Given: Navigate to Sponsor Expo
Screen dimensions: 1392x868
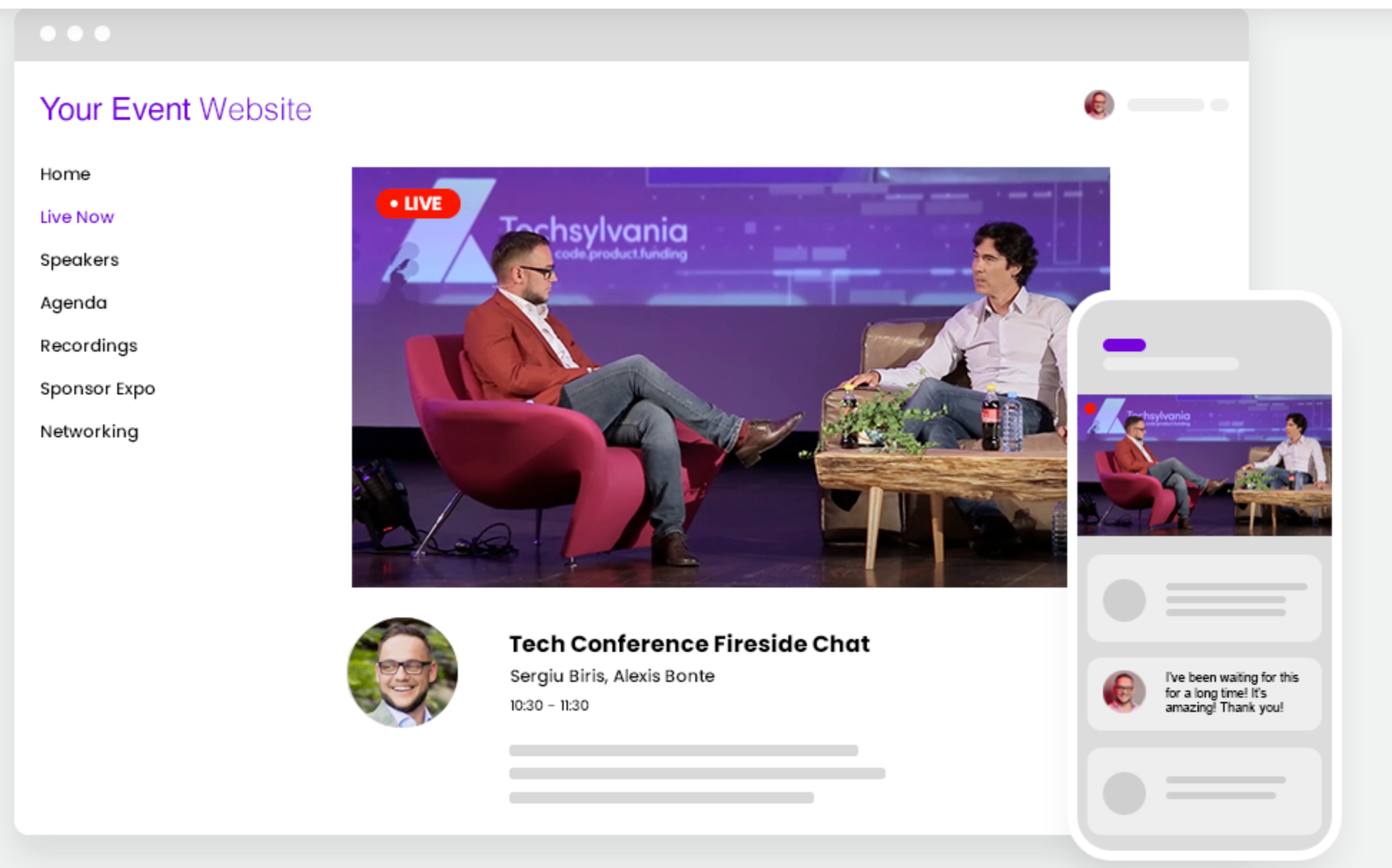Looking at the screenshot, I should [97, 388].
